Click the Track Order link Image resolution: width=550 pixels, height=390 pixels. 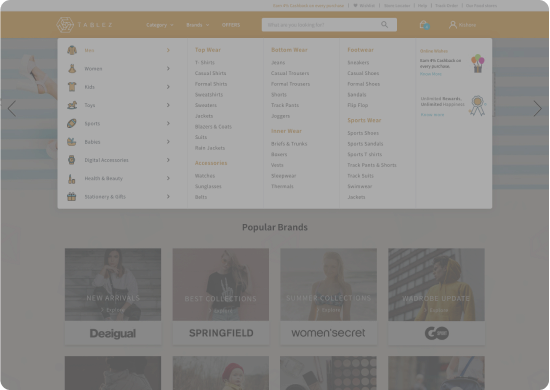[446, 6]
